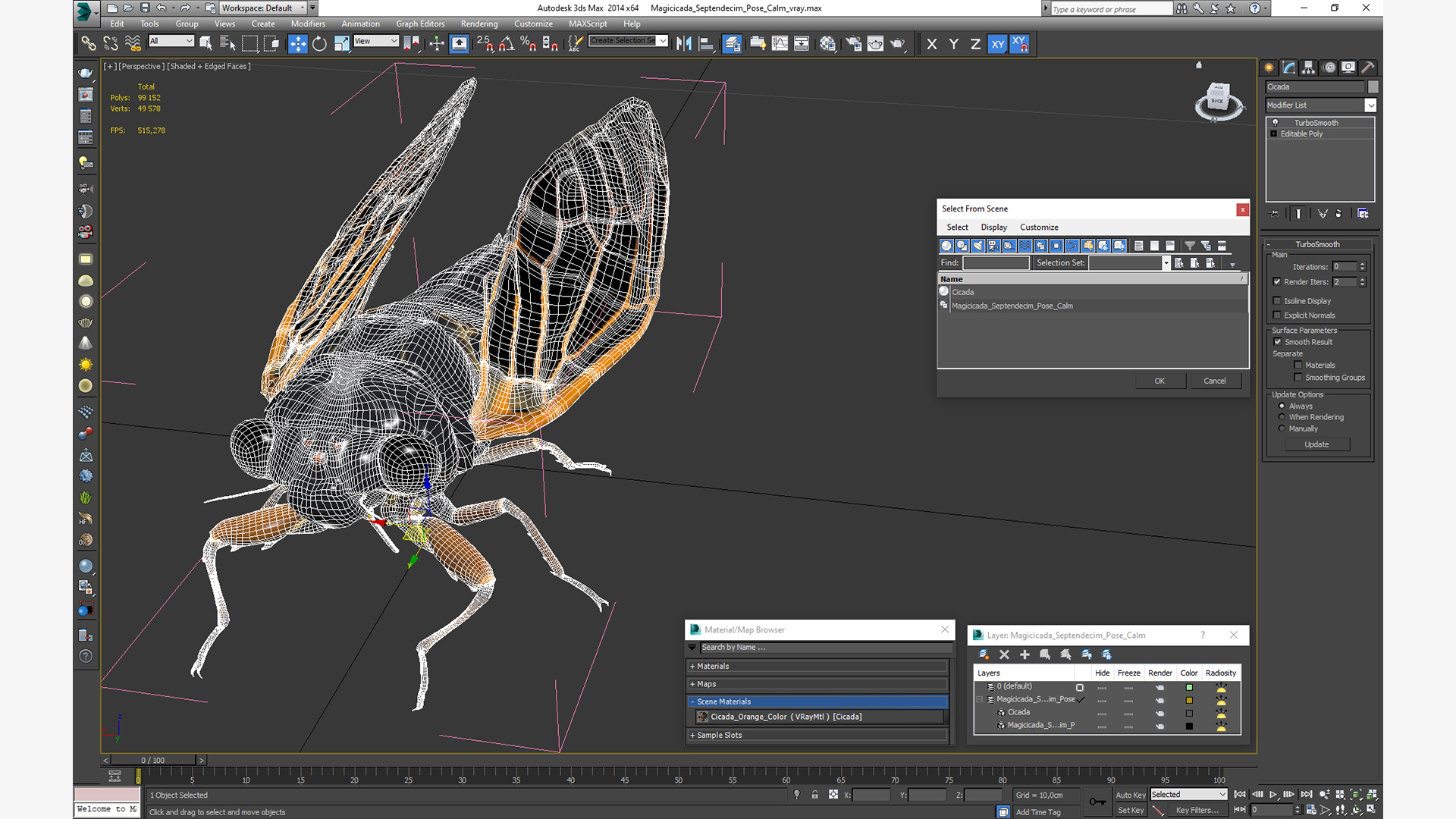Click Go to Start playback button
Screen dimensions: 1456x819
(1240, 795)
